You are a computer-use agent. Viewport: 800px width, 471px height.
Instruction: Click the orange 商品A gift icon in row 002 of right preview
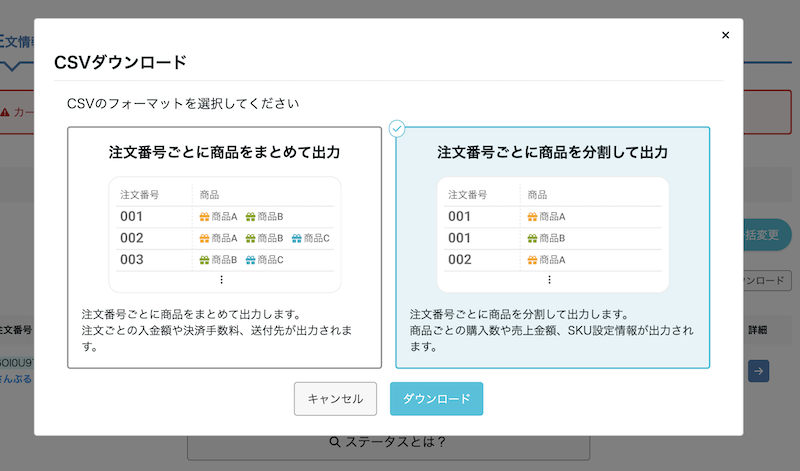click(x=532, y=260)
